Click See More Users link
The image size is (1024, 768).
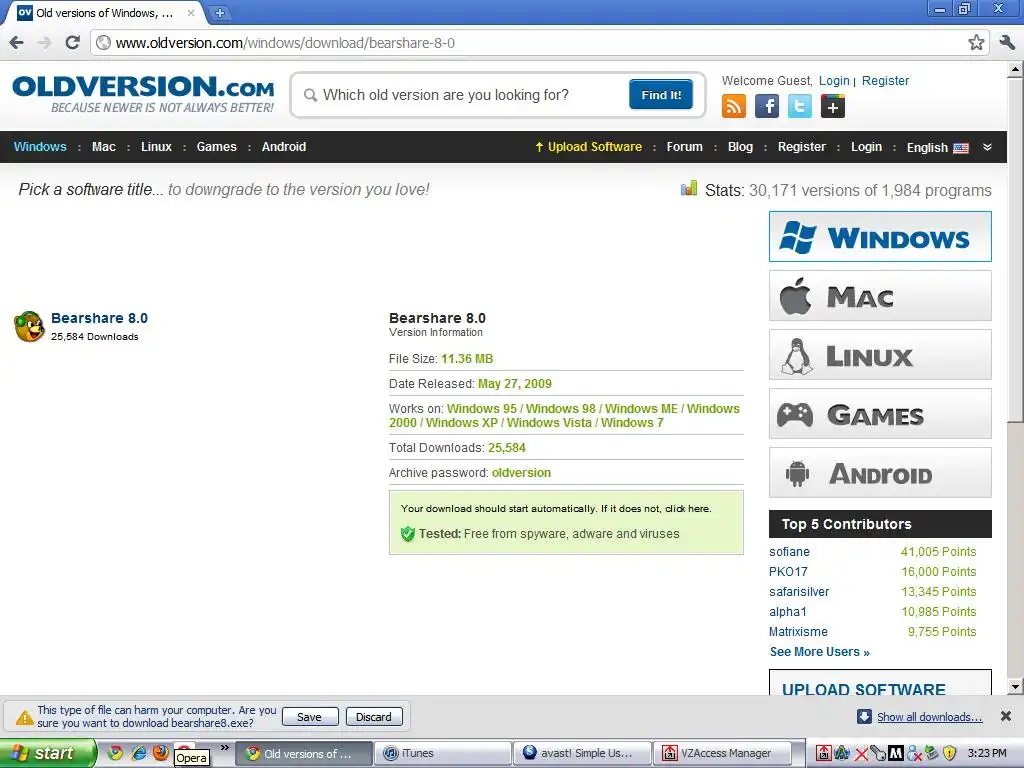tap(820, 652)
